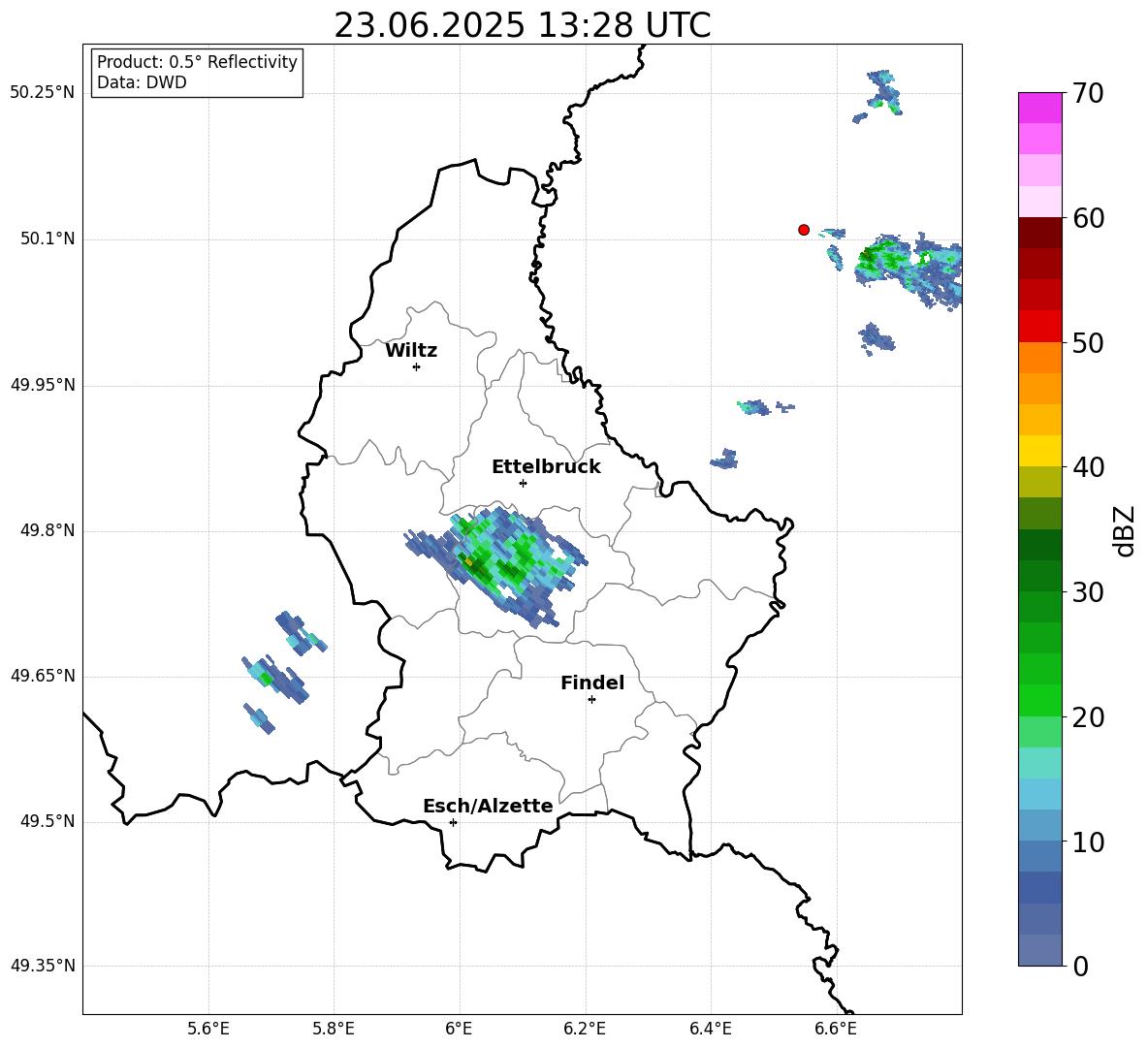Select the Esch/Alzette city label
The width and height of the screenshot is (1148, 1048).
pyautogui.click(x=488, y=806)
